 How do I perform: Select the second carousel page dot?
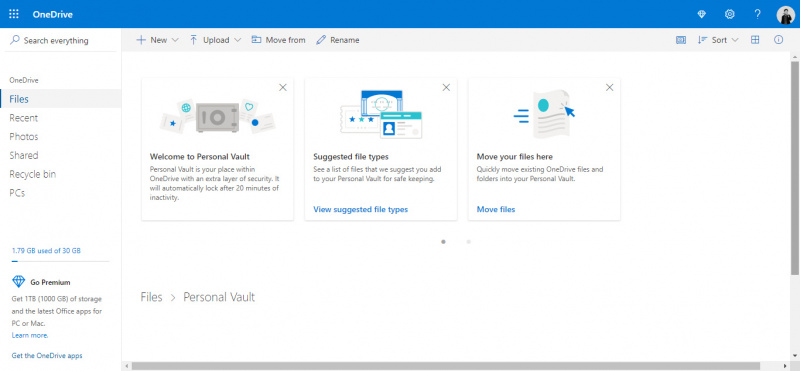(x=468, y=242)
